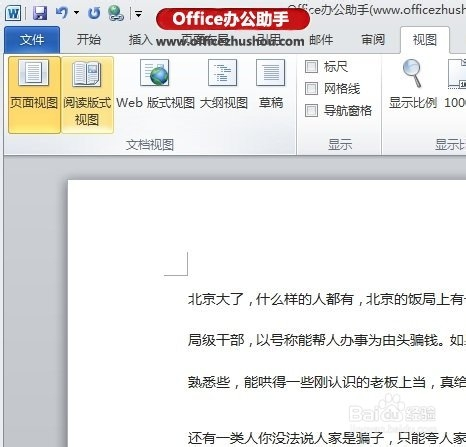
Task: Switch to the 开始 tab
Action: coord(88,40)
